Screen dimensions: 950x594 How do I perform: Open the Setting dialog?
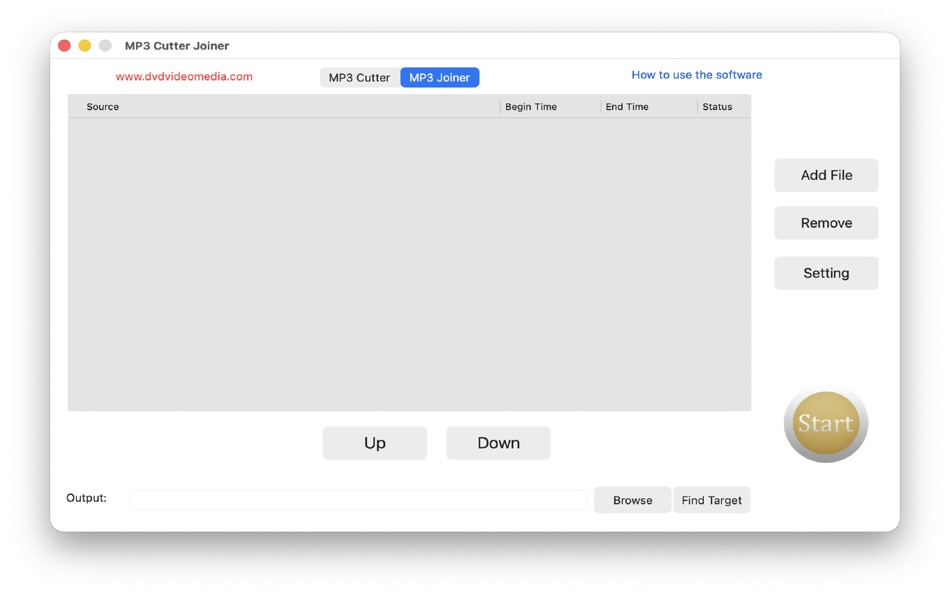(x=826, y=273)
